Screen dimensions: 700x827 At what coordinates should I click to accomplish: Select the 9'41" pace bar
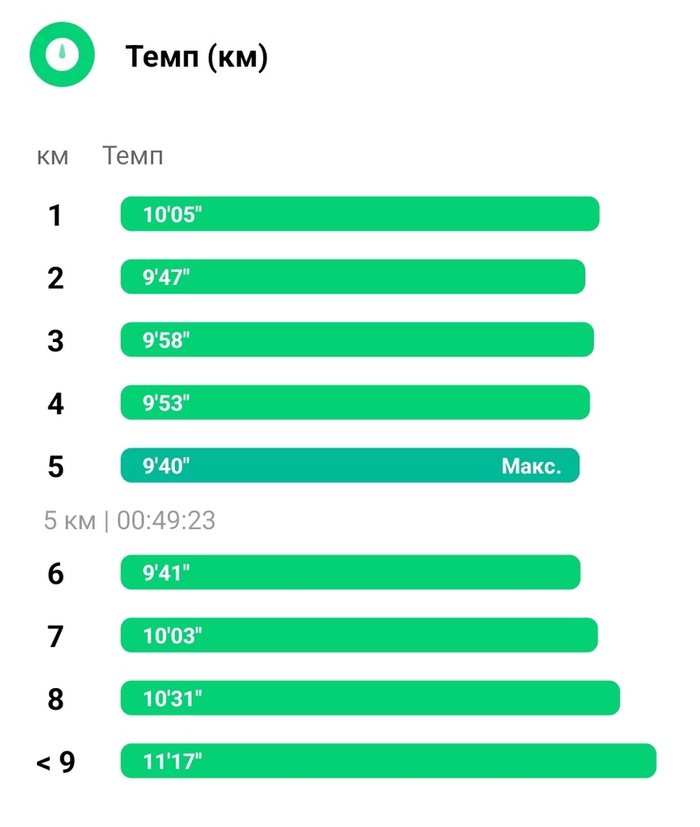(350, 572)
